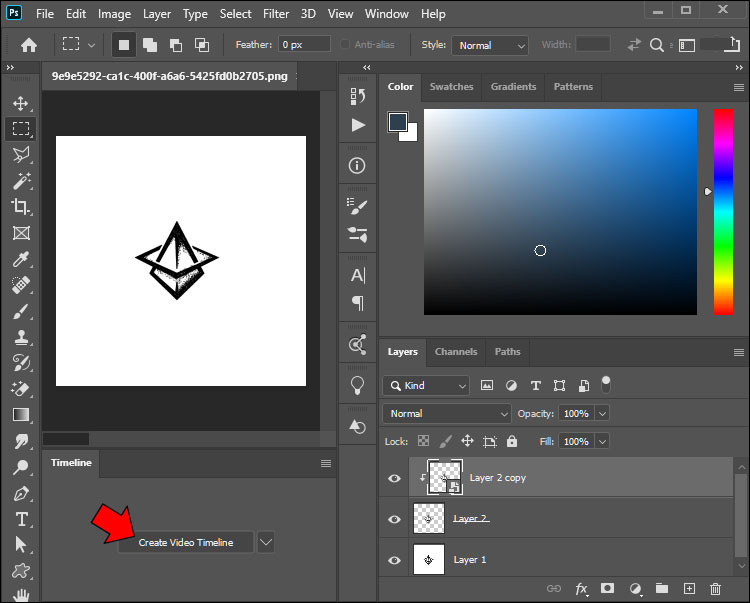Click the create new layer icon
This screenshot has width=750, height=603.
688,589
